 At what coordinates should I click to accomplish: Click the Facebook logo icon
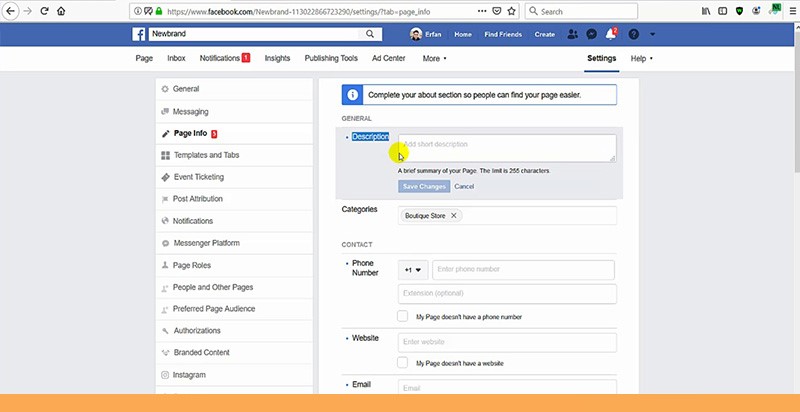pyautogui.click(x=140, y=34)
